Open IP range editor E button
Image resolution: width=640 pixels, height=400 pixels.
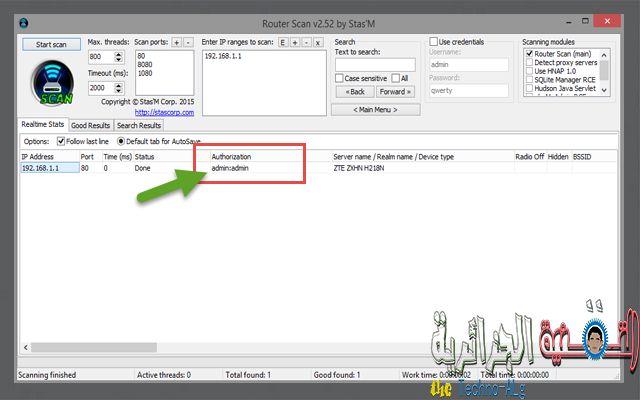tap(283, 42)
